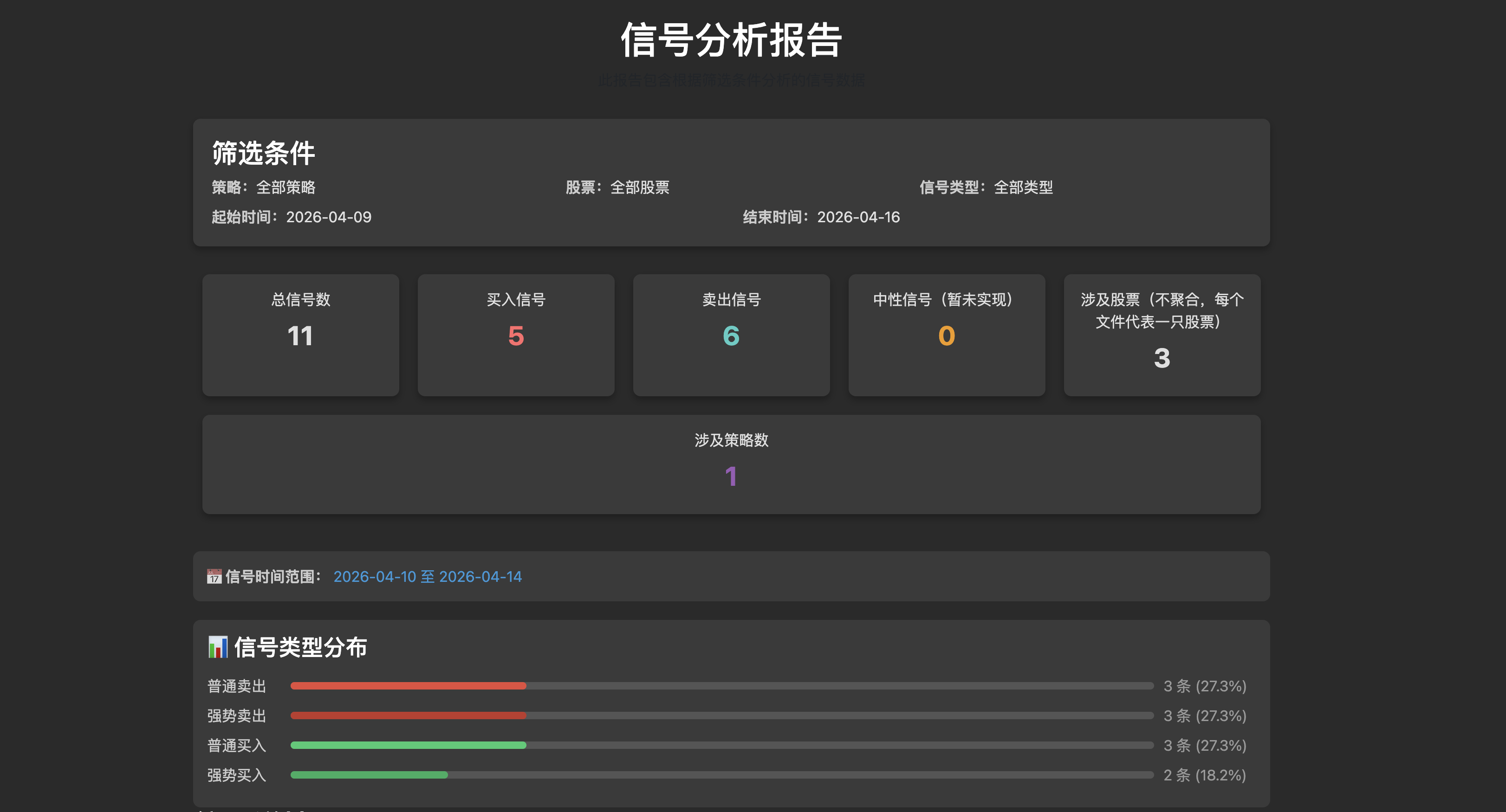Click the 策略 filter value 全部策略
Image resolution: width=1506 pixels, height=812 pixels.
coord(286,187)
